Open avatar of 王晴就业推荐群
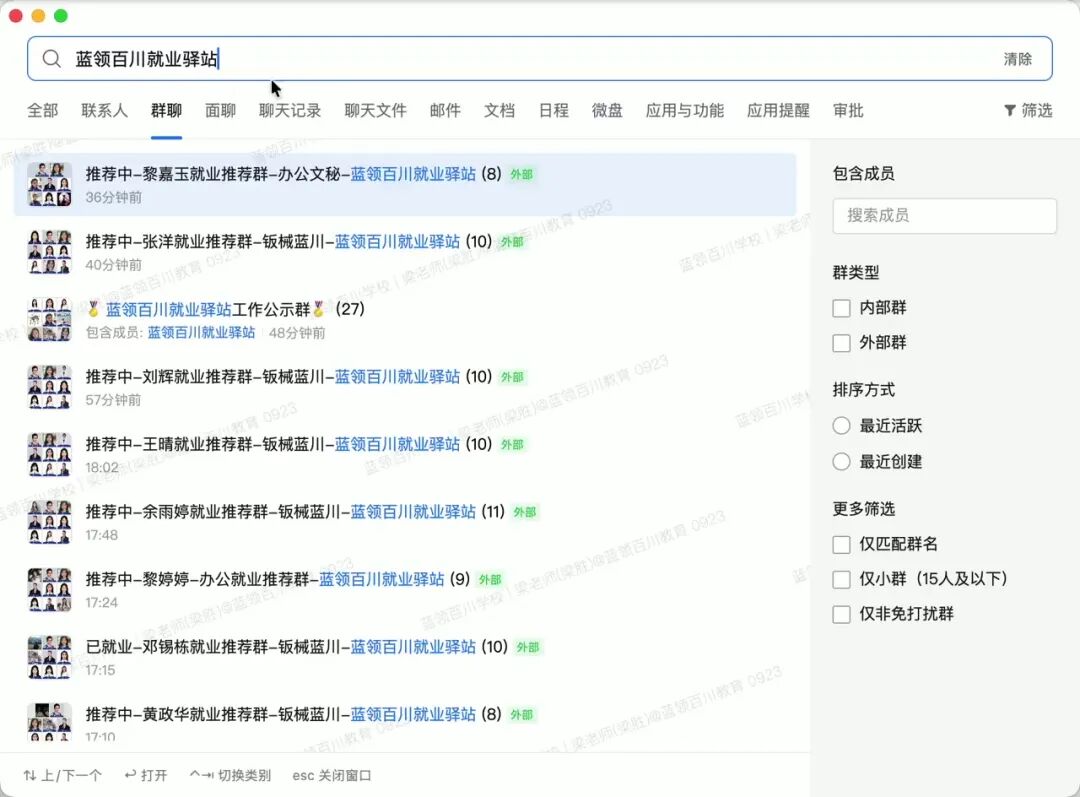Screen dimensions: 1080x797 coord(50,455)
